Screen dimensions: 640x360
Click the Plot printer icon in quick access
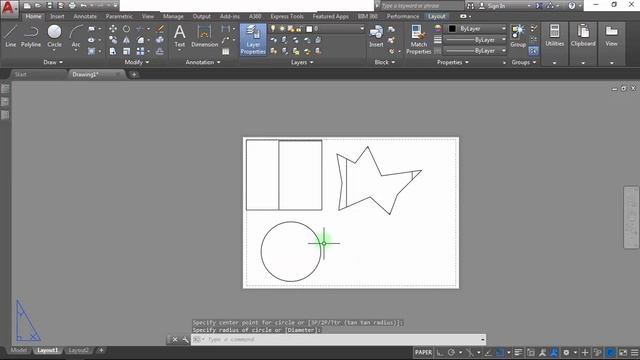click(x=72, y=6)
